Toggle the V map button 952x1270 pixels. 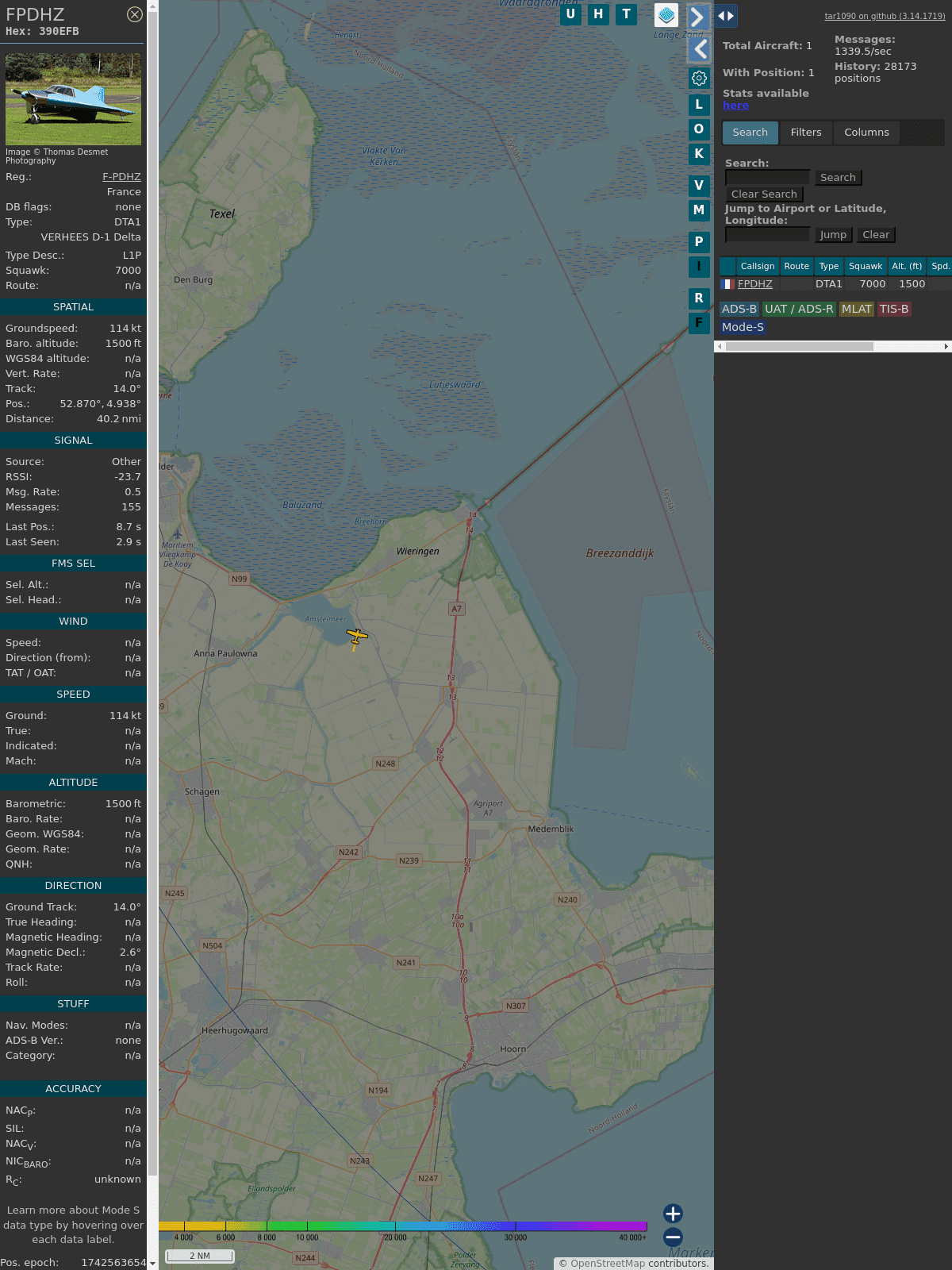click(699, 185)
